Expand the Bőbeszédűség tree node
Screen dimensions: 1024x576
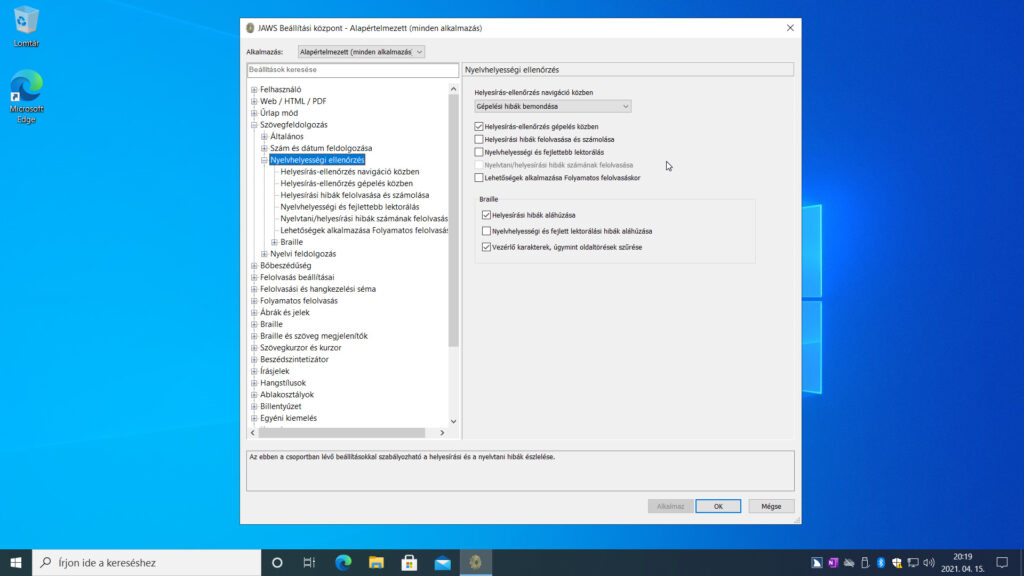254,266
